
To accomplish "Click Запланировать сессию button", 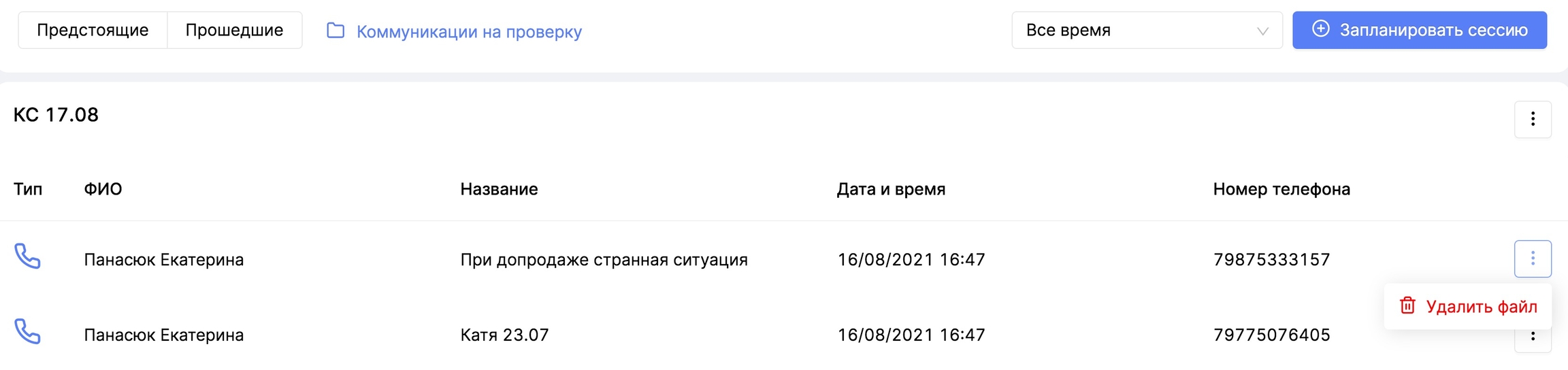I will 1420,30.
